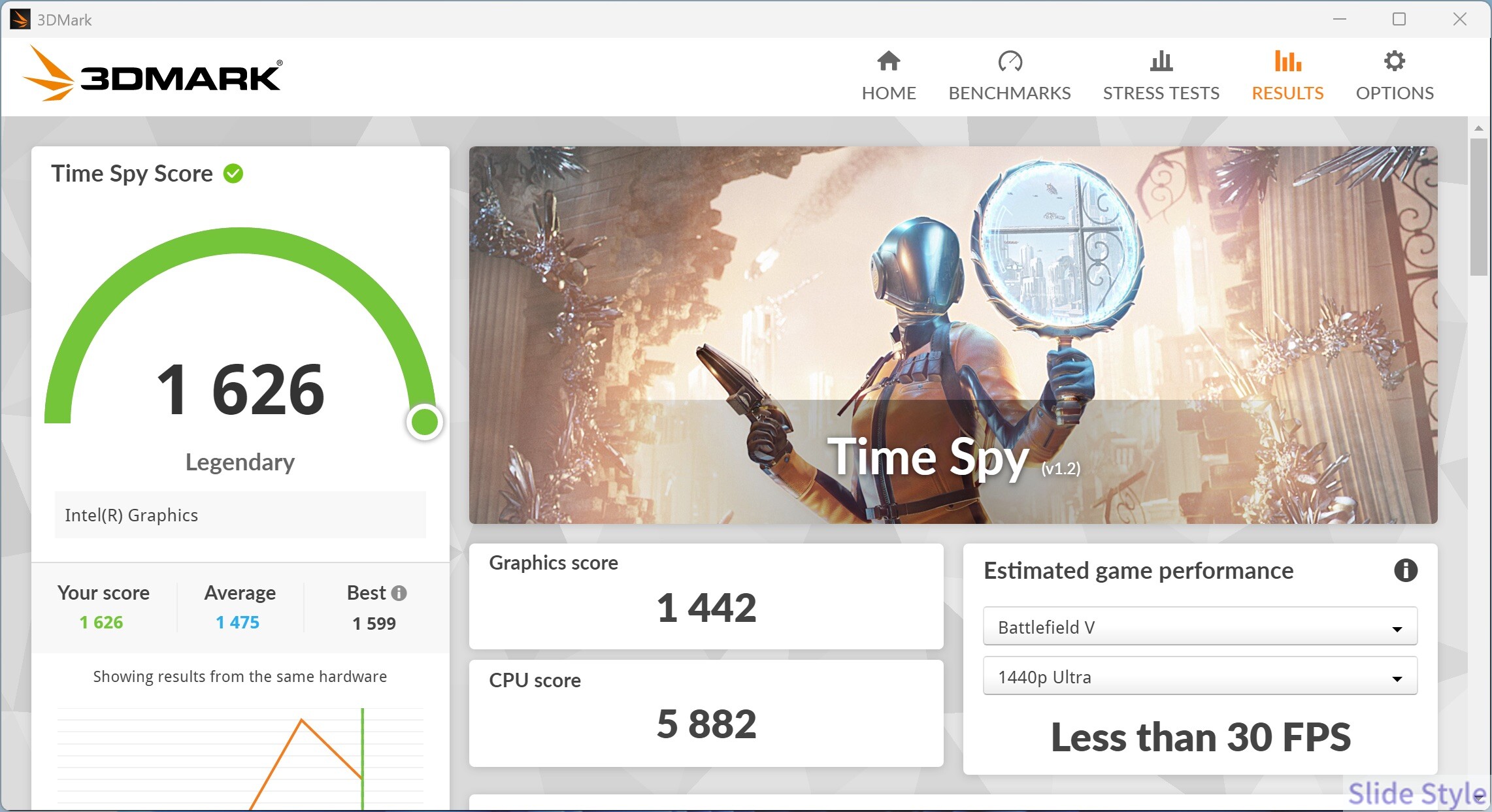1492x812 pixels.
Task: Click the green dot on score gauge
Action: coord(425,422)
